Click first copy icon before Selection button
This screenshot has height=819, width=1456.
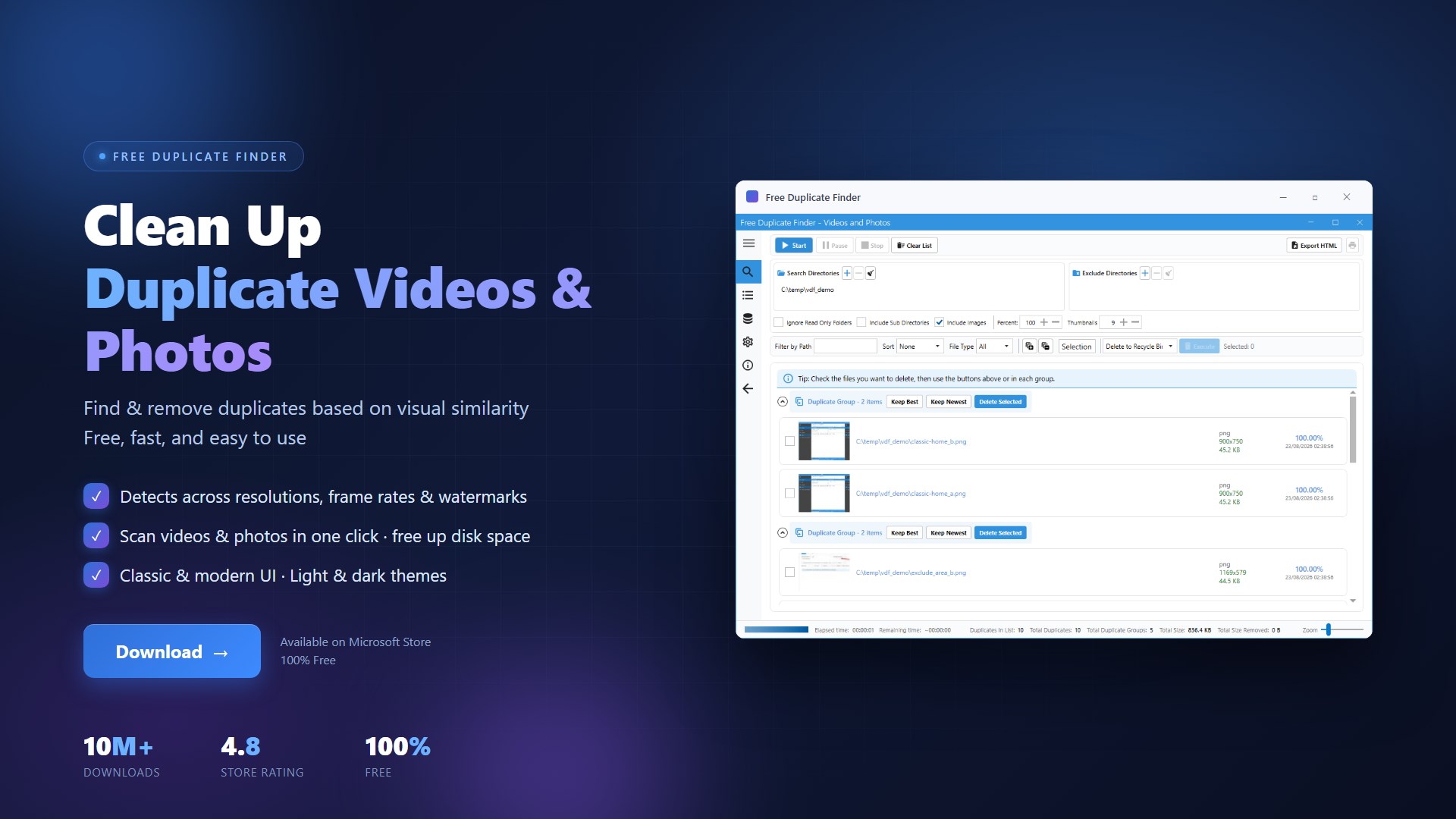(x=1029, y=346)
